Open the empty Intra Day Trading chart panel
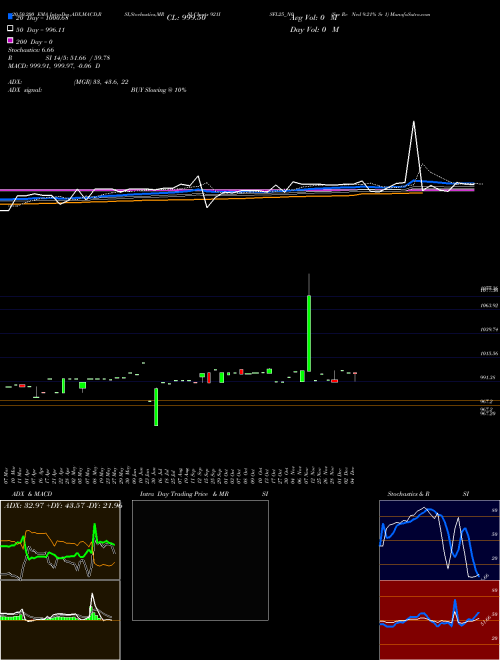This screenshot has width=500, height=660. pyautogui.click(x=200, y=560)
